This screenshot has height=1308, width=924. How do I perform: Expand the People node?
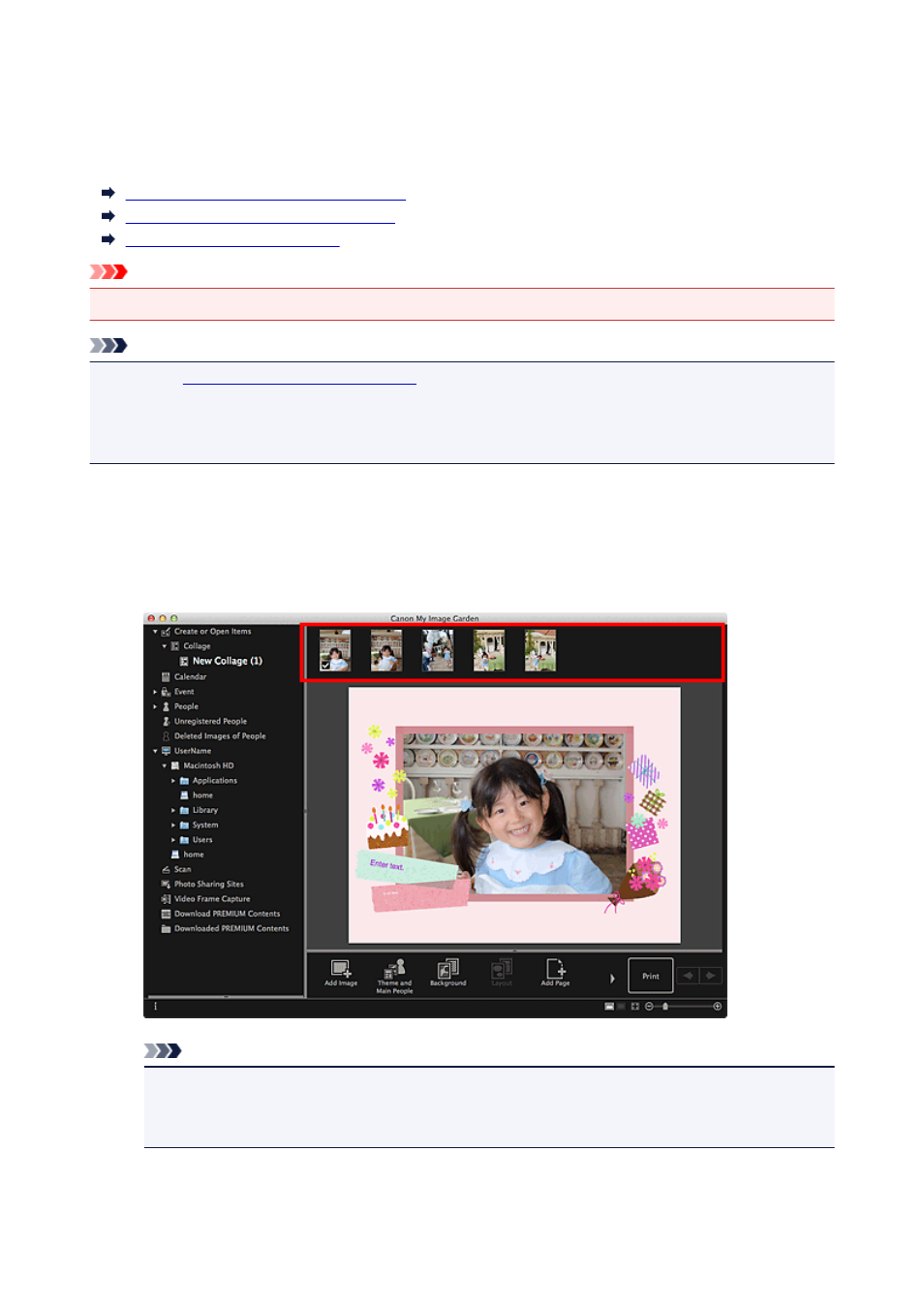[155, 706]
